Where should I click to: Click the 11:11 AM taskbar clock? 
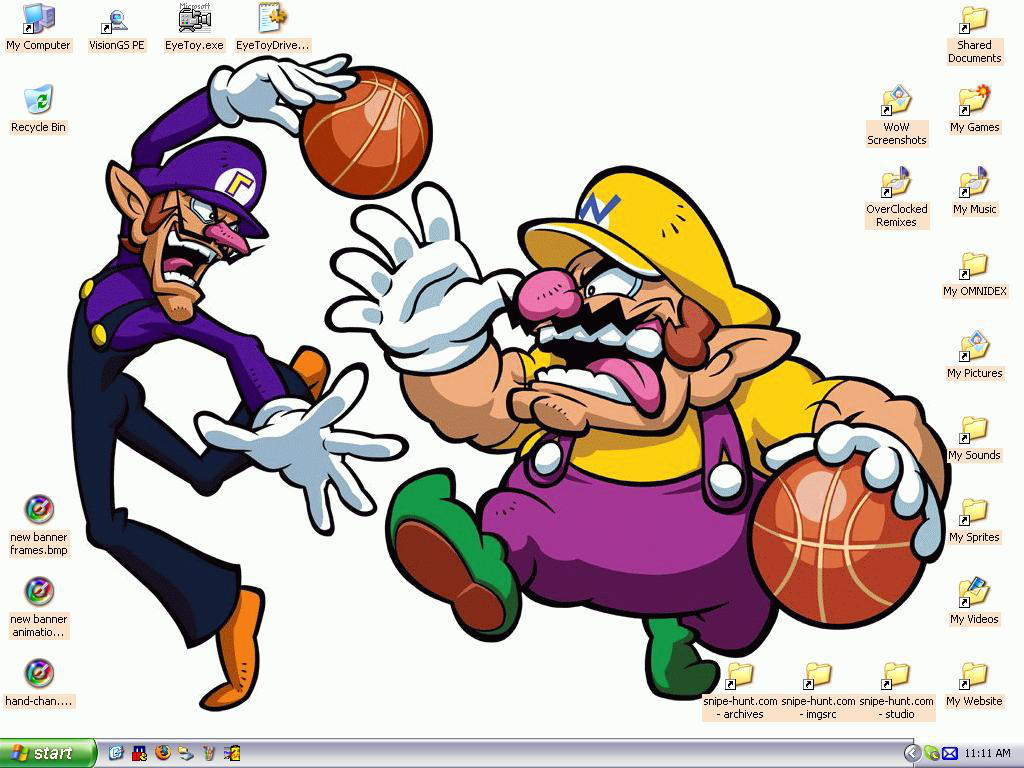point(987,753)
